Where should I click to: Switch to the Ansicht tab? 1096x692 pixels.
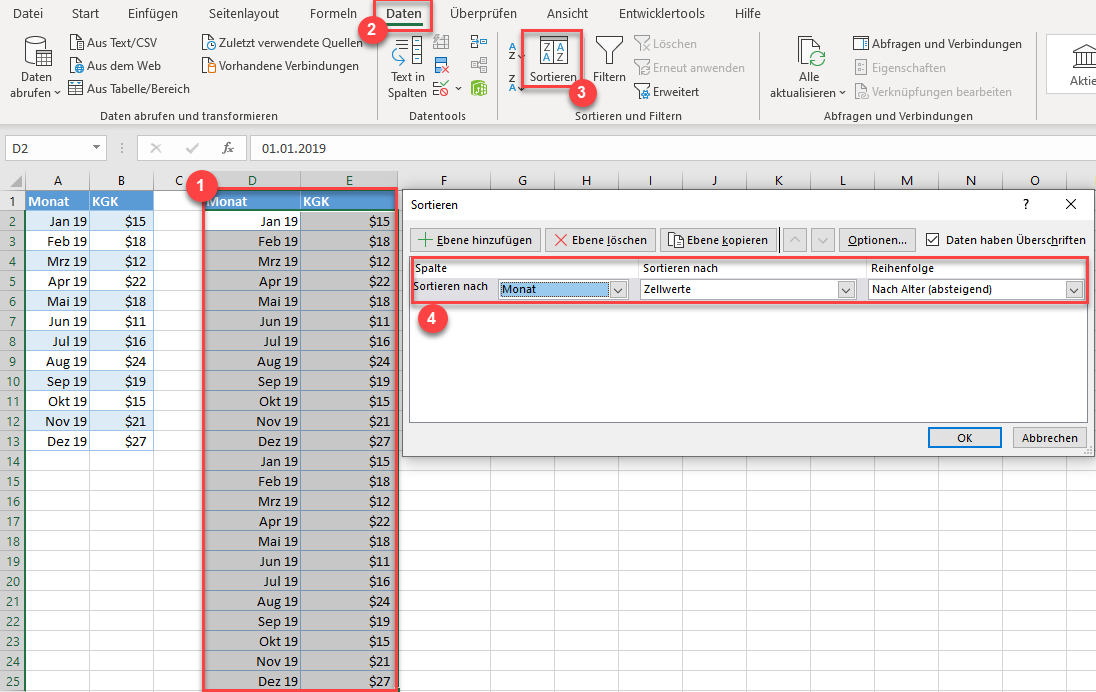567,13
